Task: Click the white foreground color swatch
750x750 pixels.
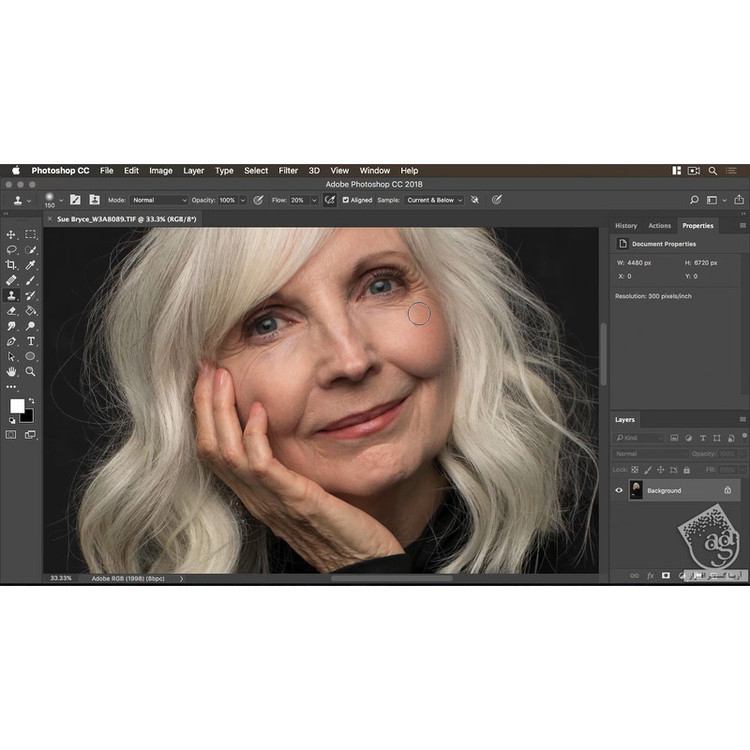Action: pyautogui.click(x=17, y=406)
